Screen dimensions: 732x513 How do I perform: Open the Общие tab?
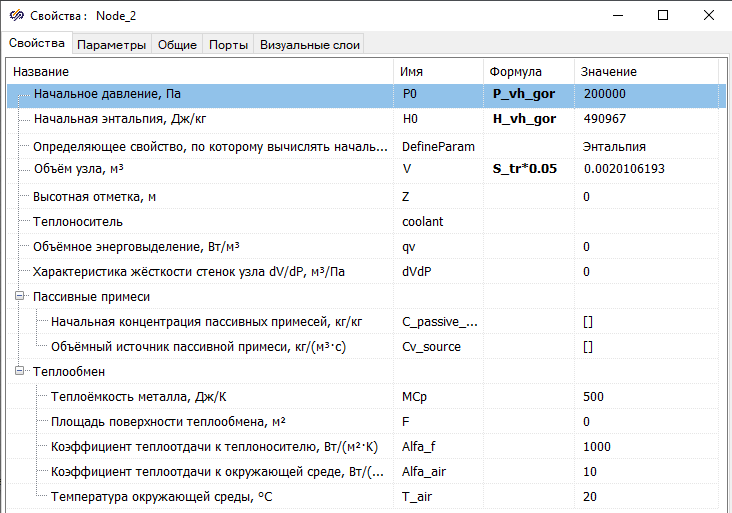[177, 45]
